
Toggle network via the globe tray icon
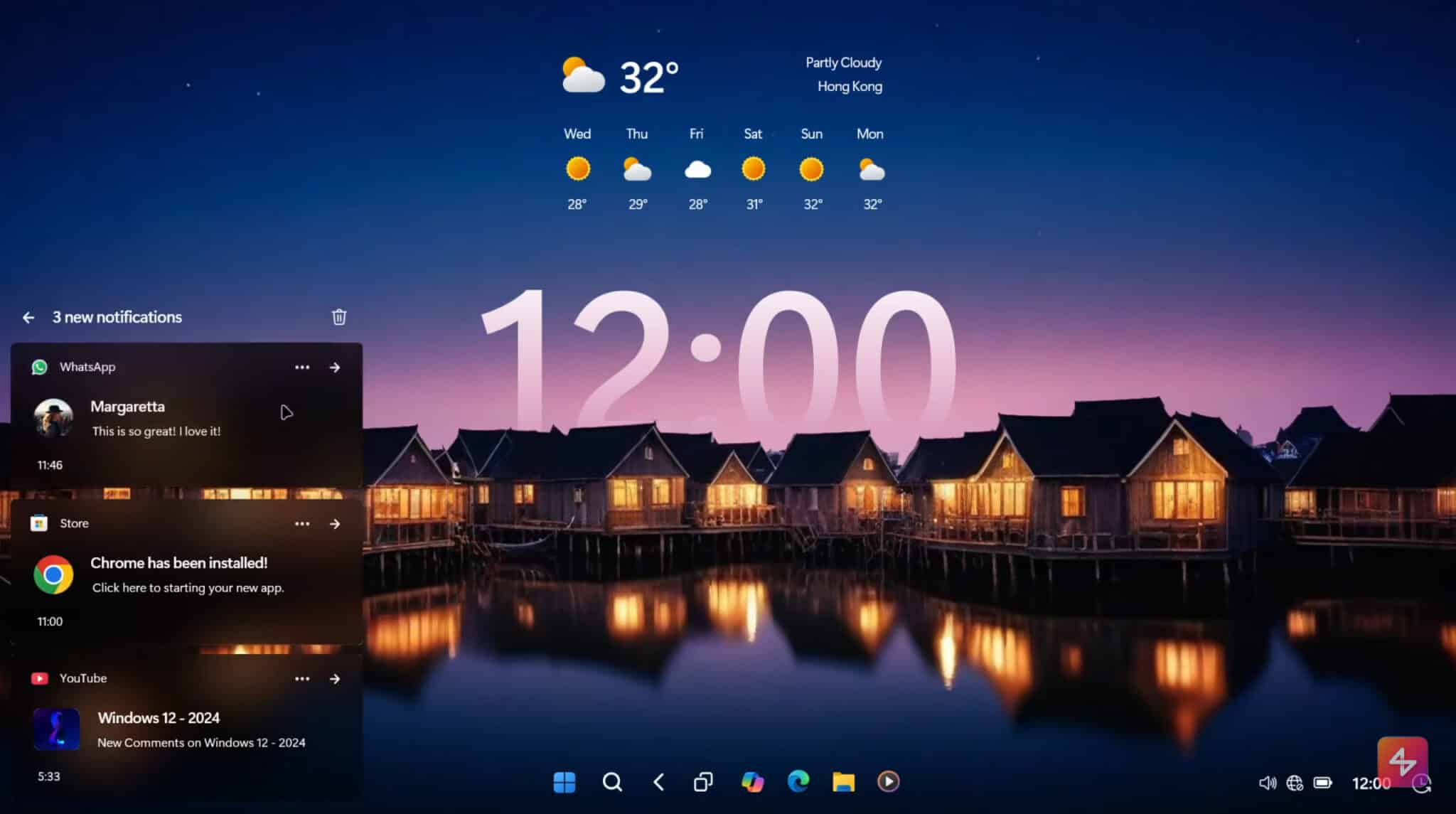(1297, 782)
